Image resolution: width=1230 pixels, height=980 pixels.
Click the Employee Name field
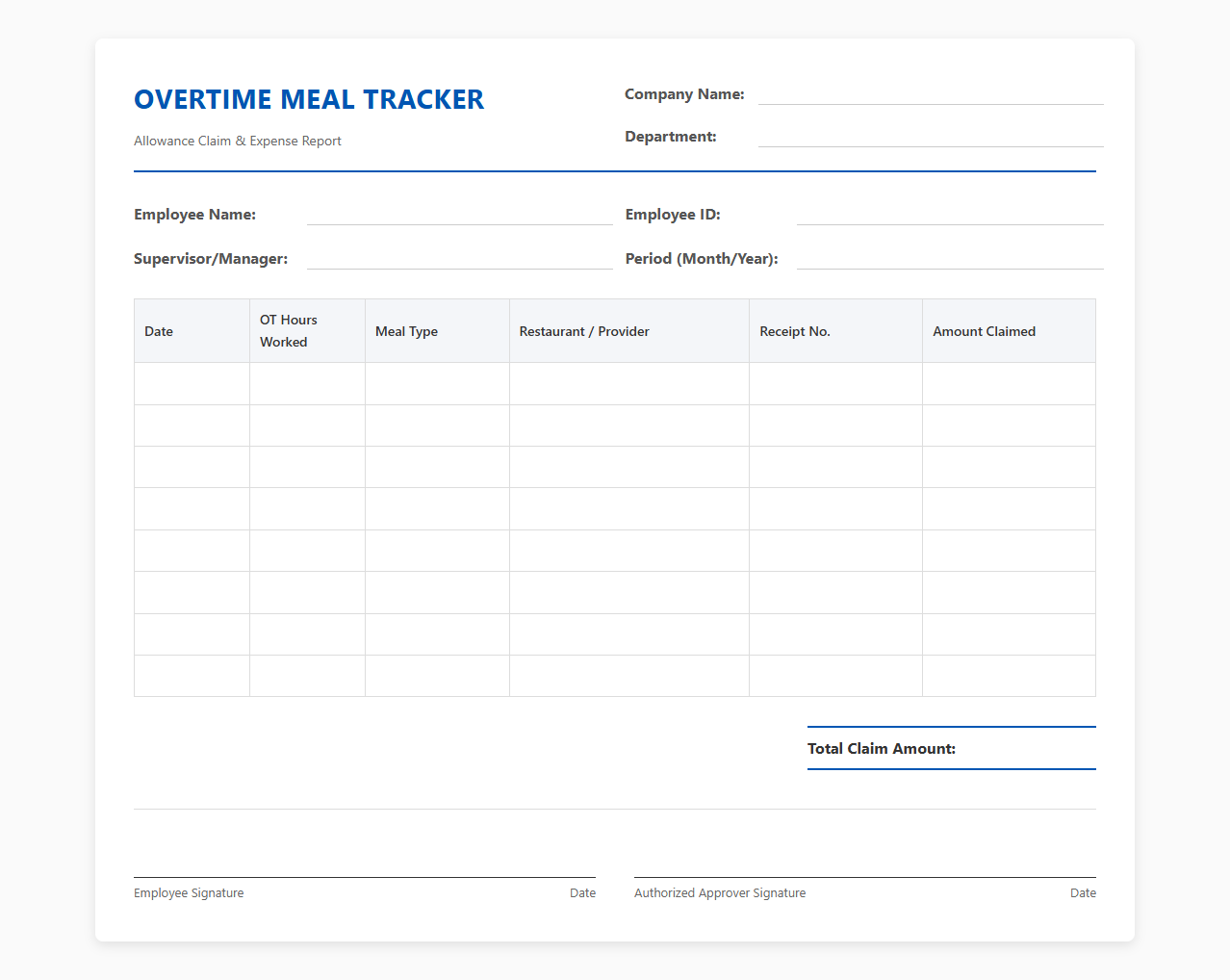460,215
